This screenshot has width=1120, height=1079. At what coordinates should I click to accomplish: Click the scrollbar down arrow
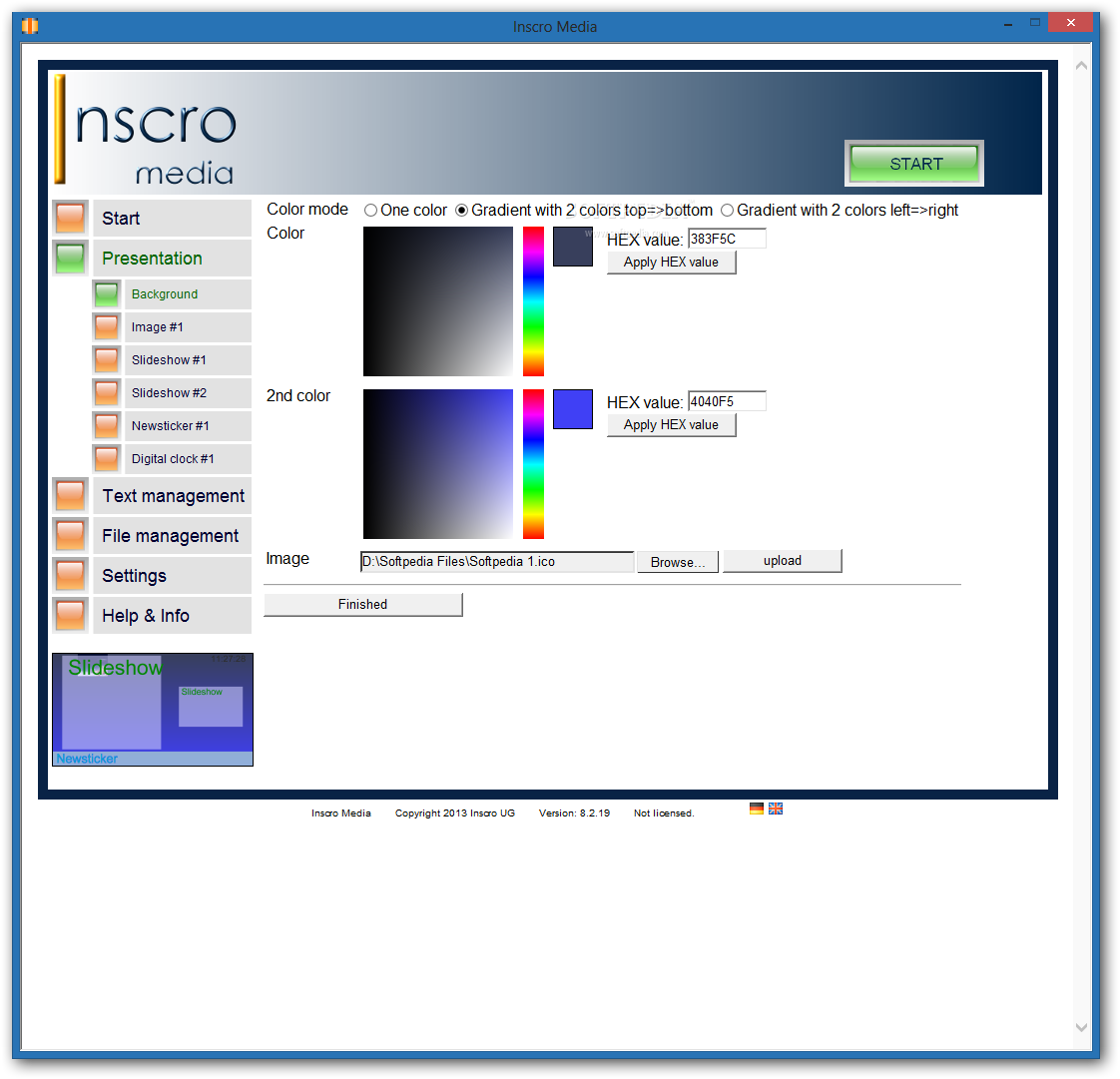click(1081, 1027)
